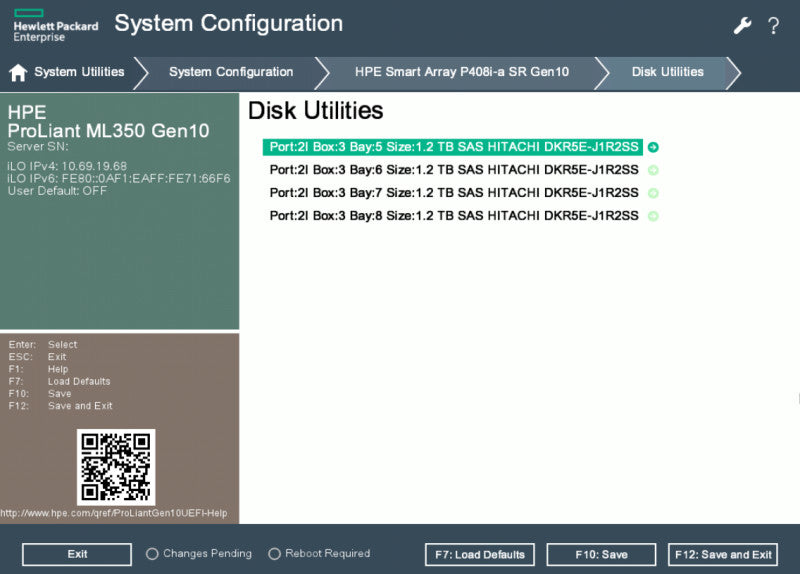This screenshot has width=800, height=574.
Task: Click the F7 Load Defaults key hint
Action: [59, 382]
